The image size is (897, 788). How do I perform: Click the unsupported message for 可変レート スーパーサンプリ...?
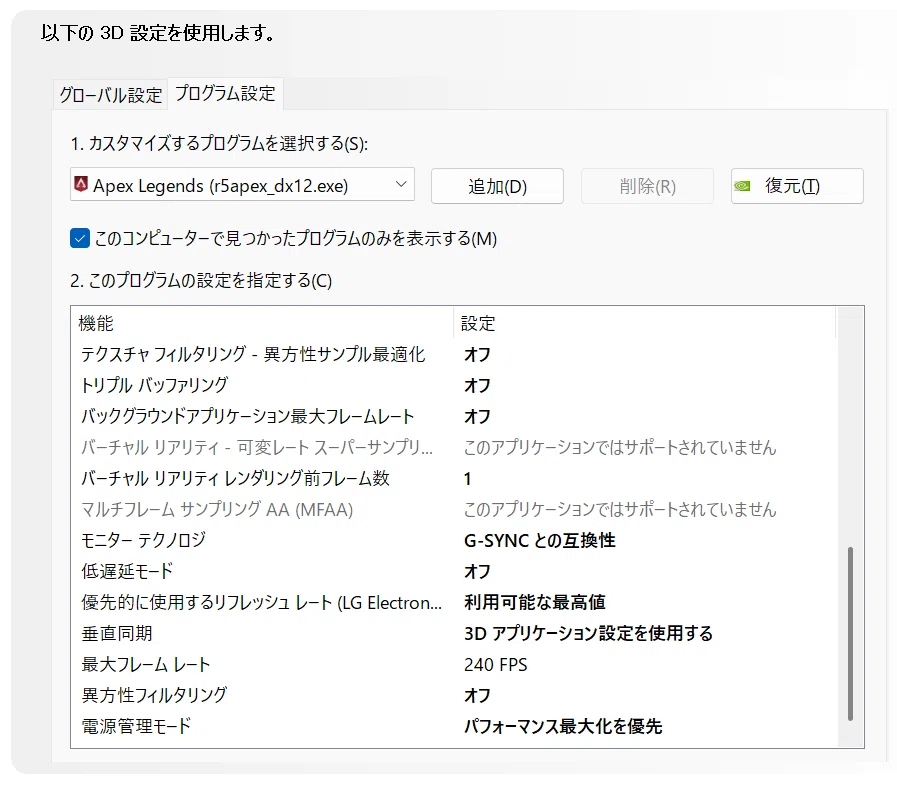pyautogui.click(x=620, y=447)
